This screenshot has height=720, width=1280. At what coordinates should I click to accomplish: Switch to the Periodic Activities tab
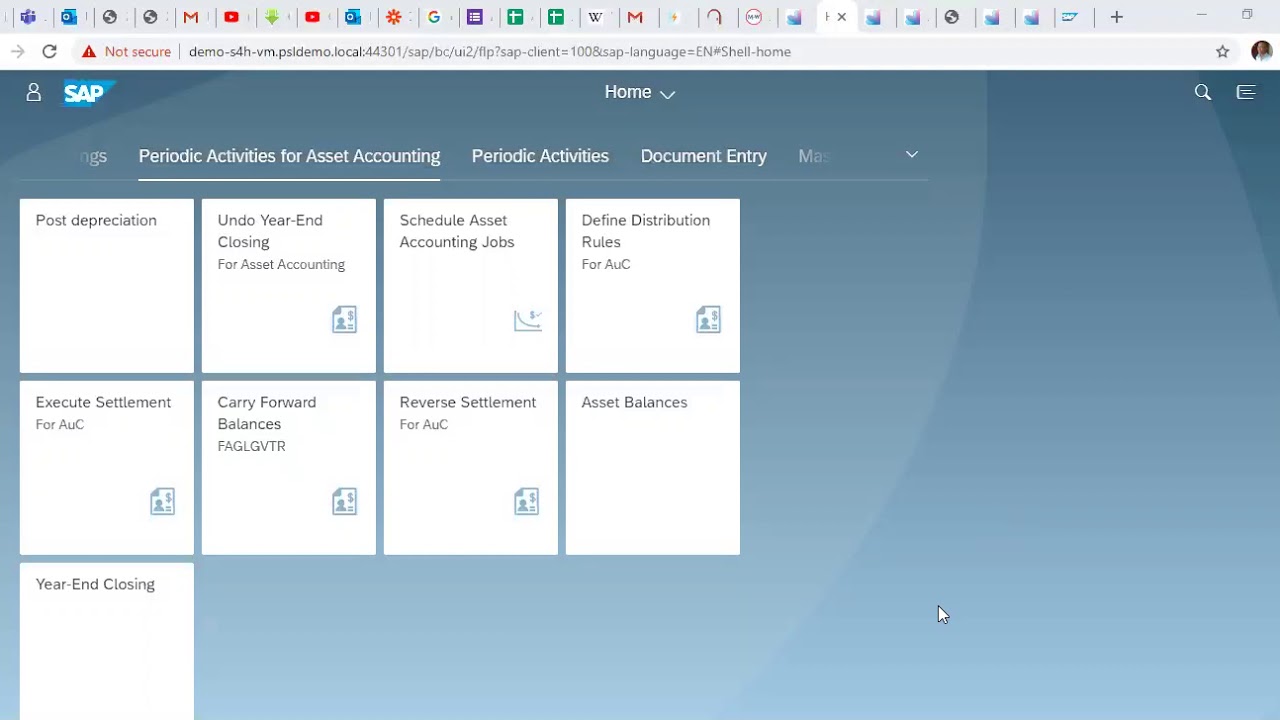coord(540,156)
